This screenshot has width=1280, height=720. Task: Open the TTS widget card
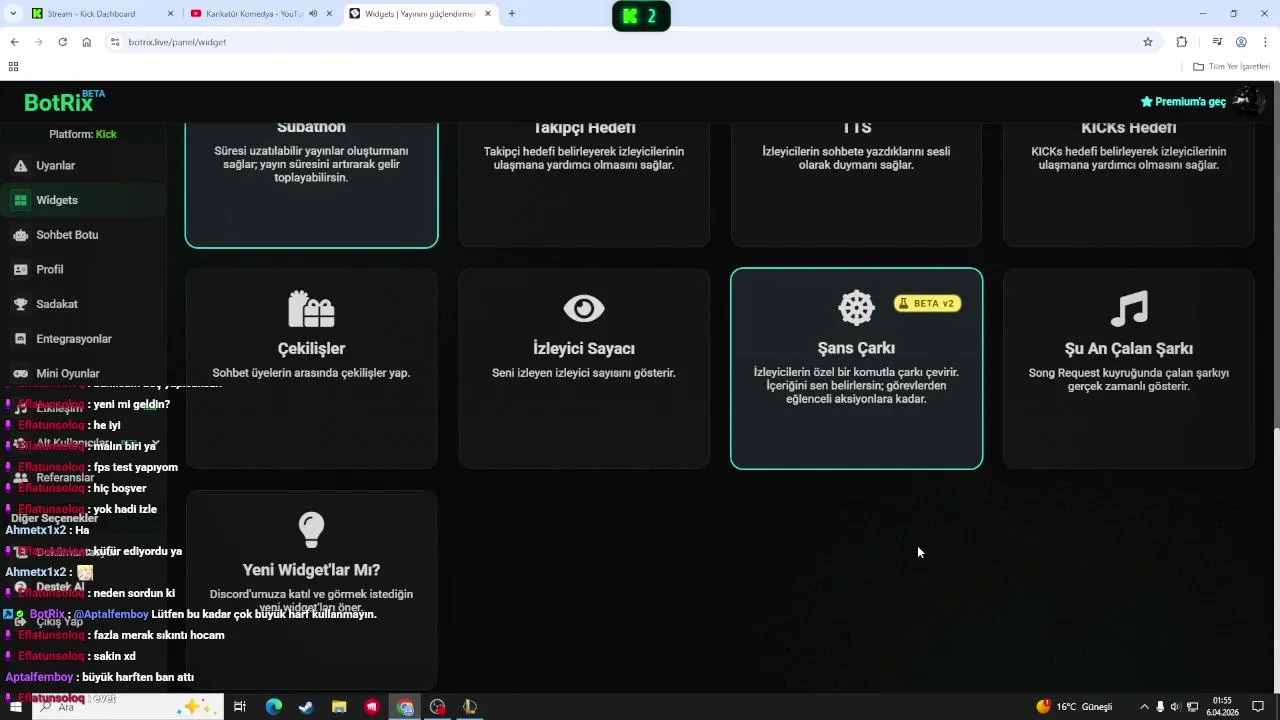point(857,185)
